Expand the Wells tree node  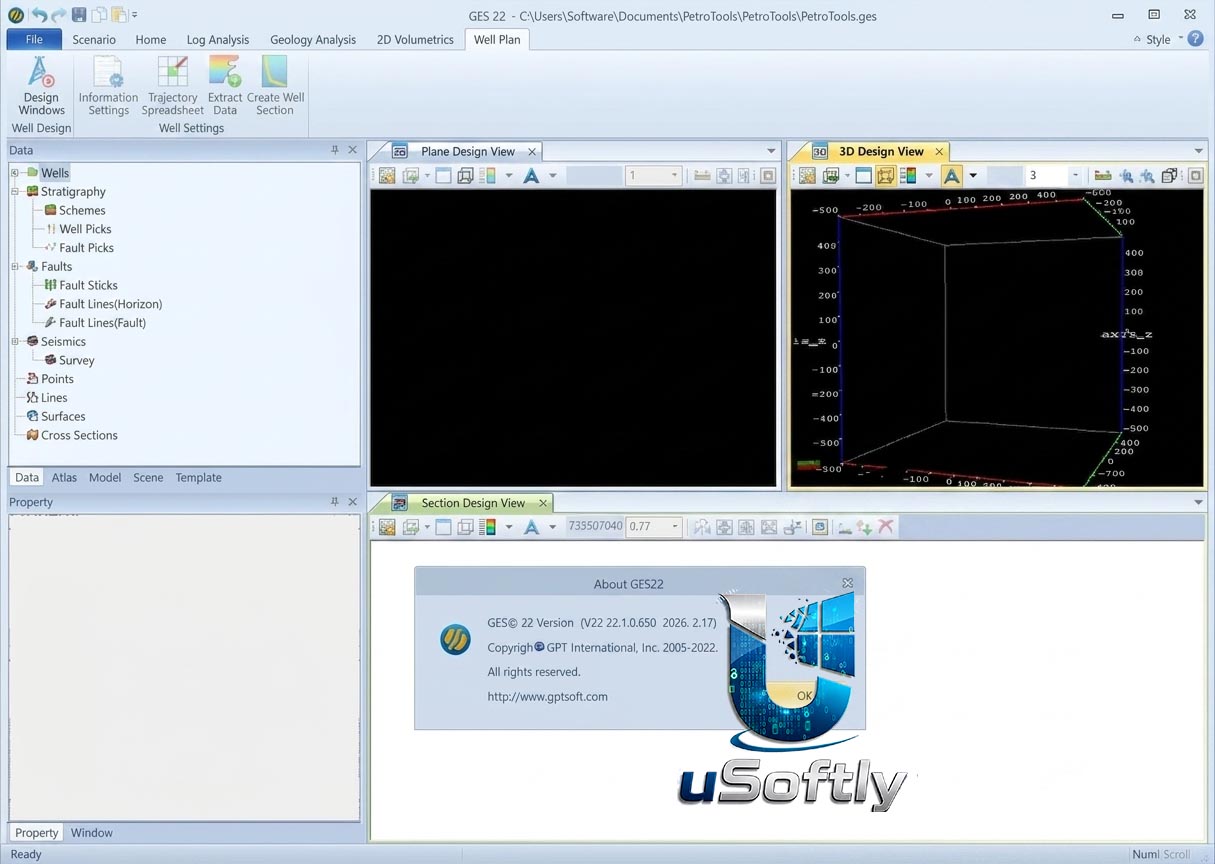click(15, 173)
